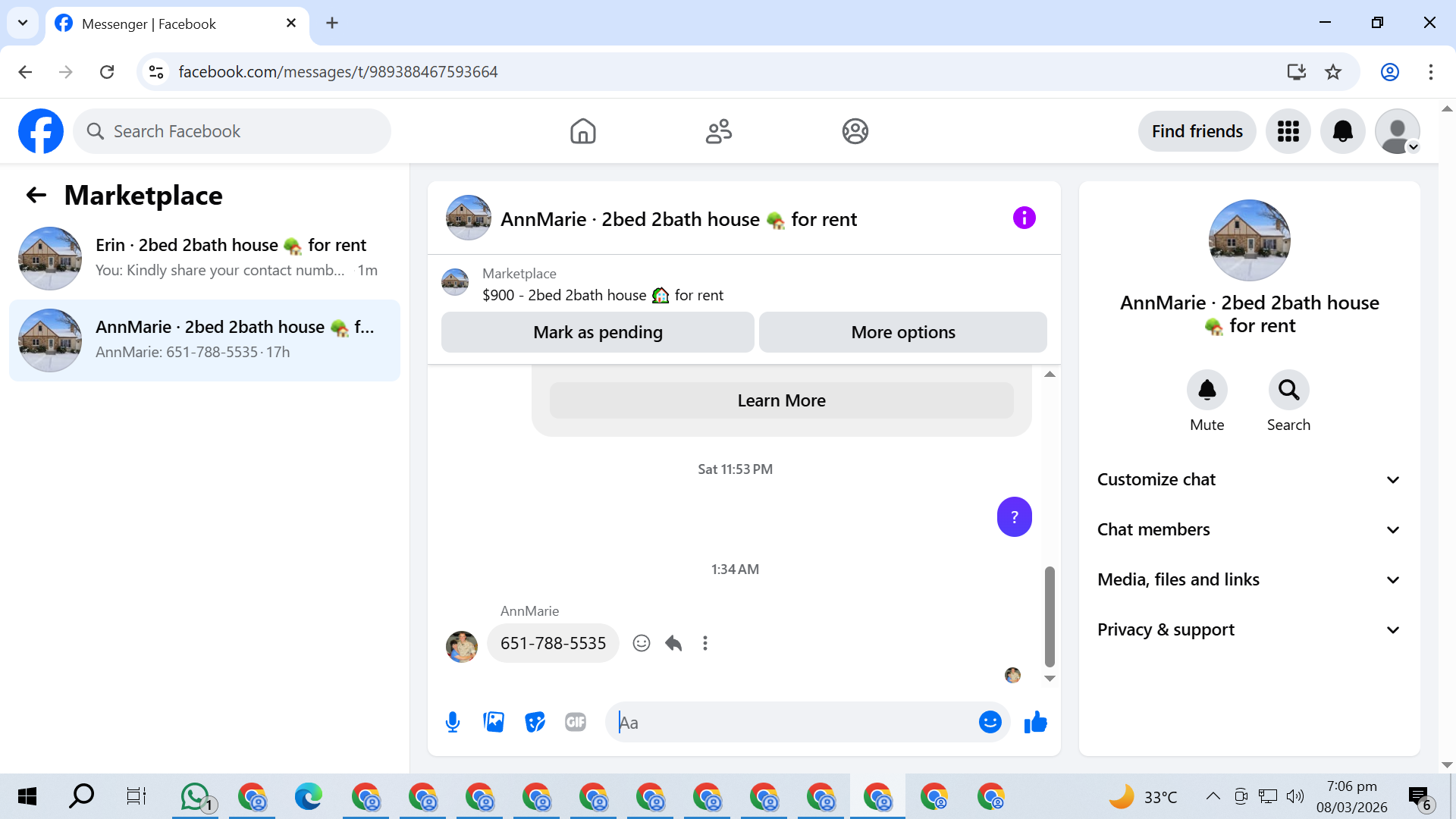
Task: Go to Facebook Home tab
Action: pyautogui.click(x=582, y=131)
